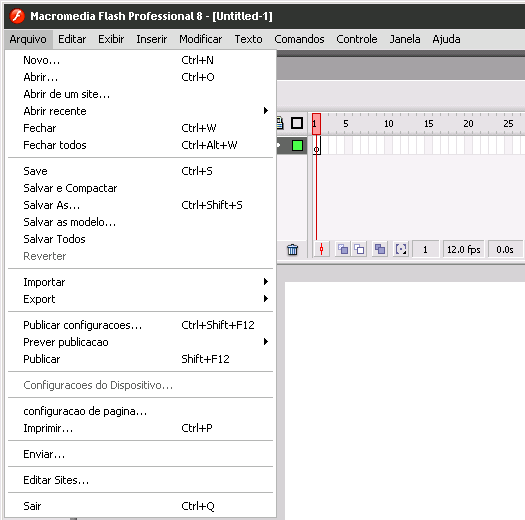Click the Flash application logo icon

pos(17,16)
